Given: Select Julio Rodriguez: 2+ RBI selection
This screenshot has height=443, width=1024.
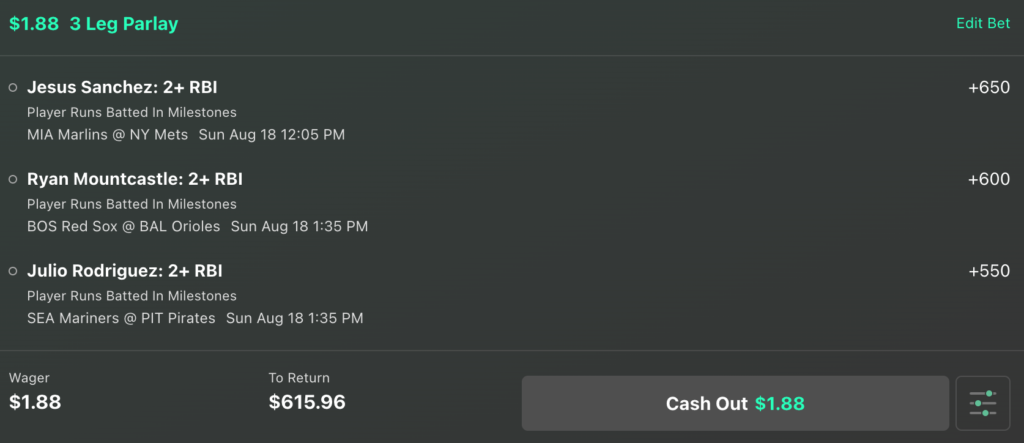Looking at the screenshot, I should tap(125, 271).
